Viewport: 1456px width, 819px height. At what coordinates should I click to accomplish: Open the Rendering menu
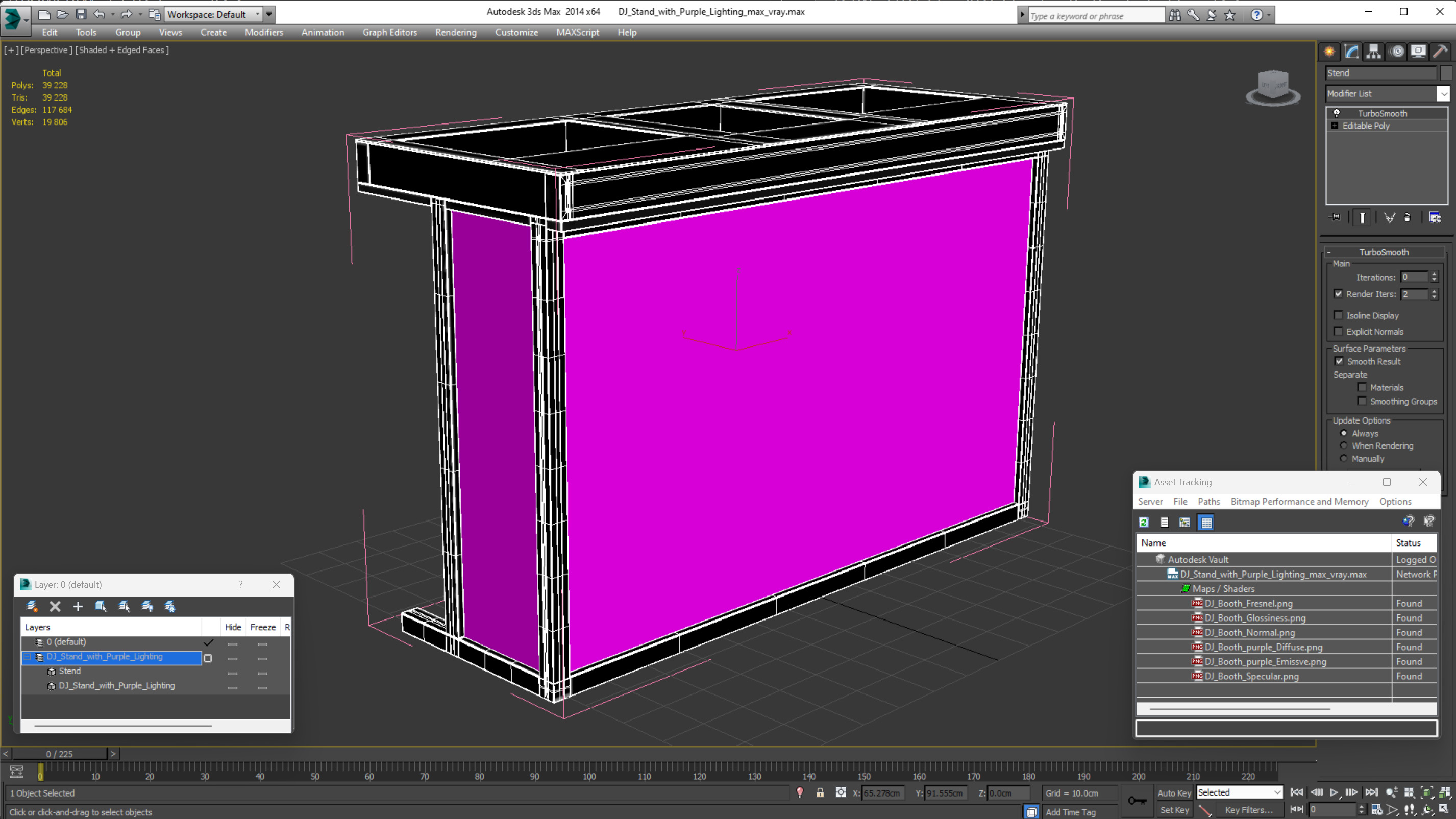pos(456,32)
